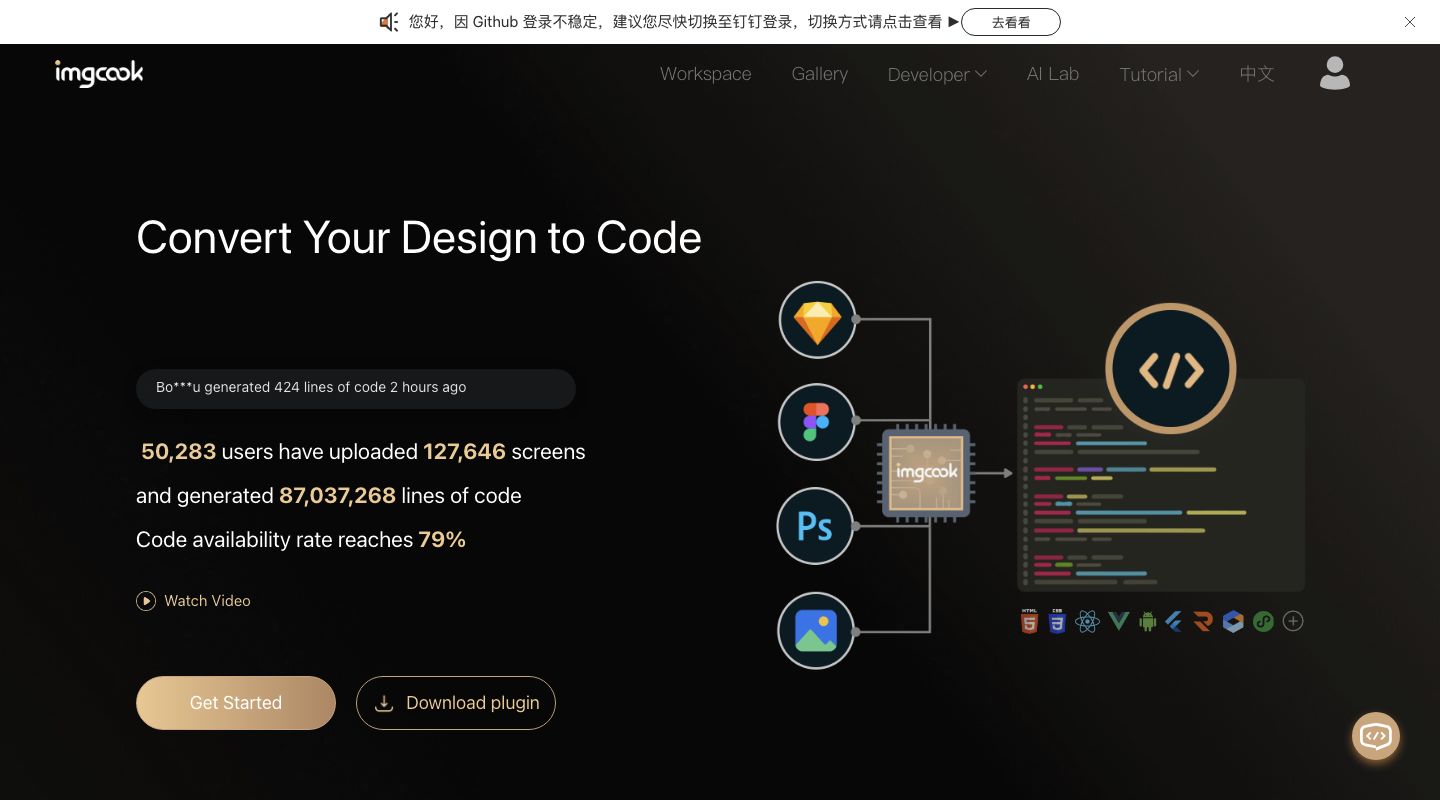
Task: Click the Photoshop Ps icon
Action: point(815,526)
